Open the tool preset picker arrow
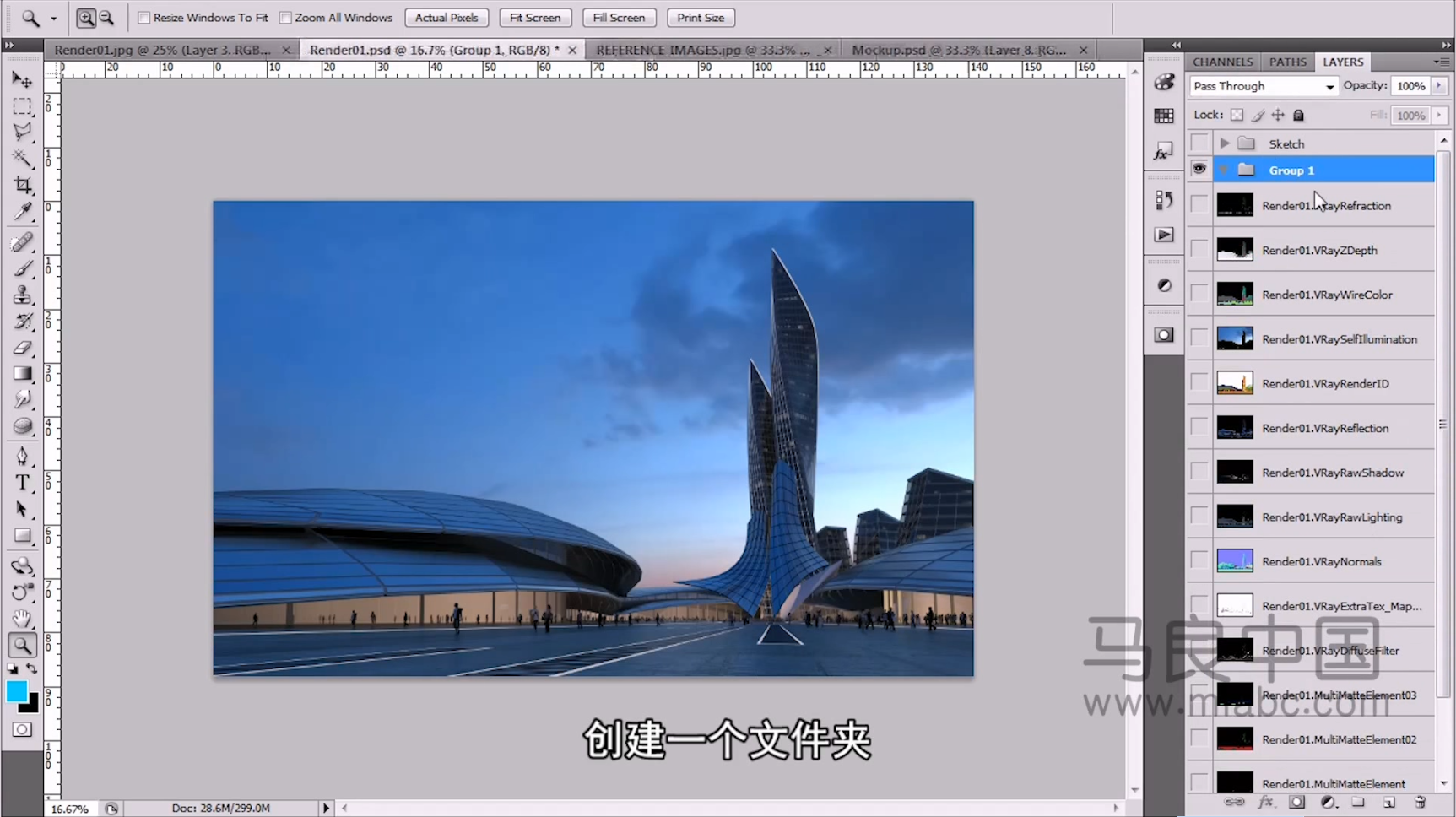Screen dimensions: 1456x817 [53, 18]
